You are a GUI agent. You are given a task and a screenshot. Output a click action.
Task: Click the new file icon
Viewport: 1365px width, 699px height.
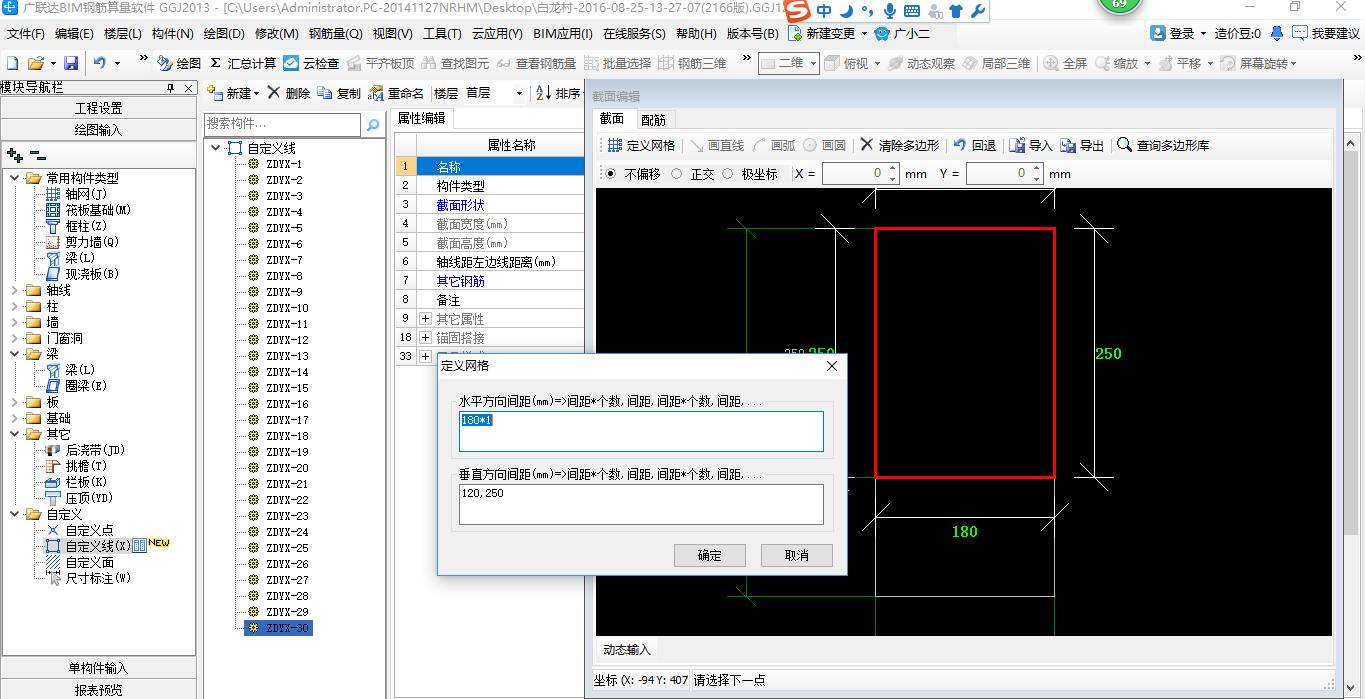(13, 63)
